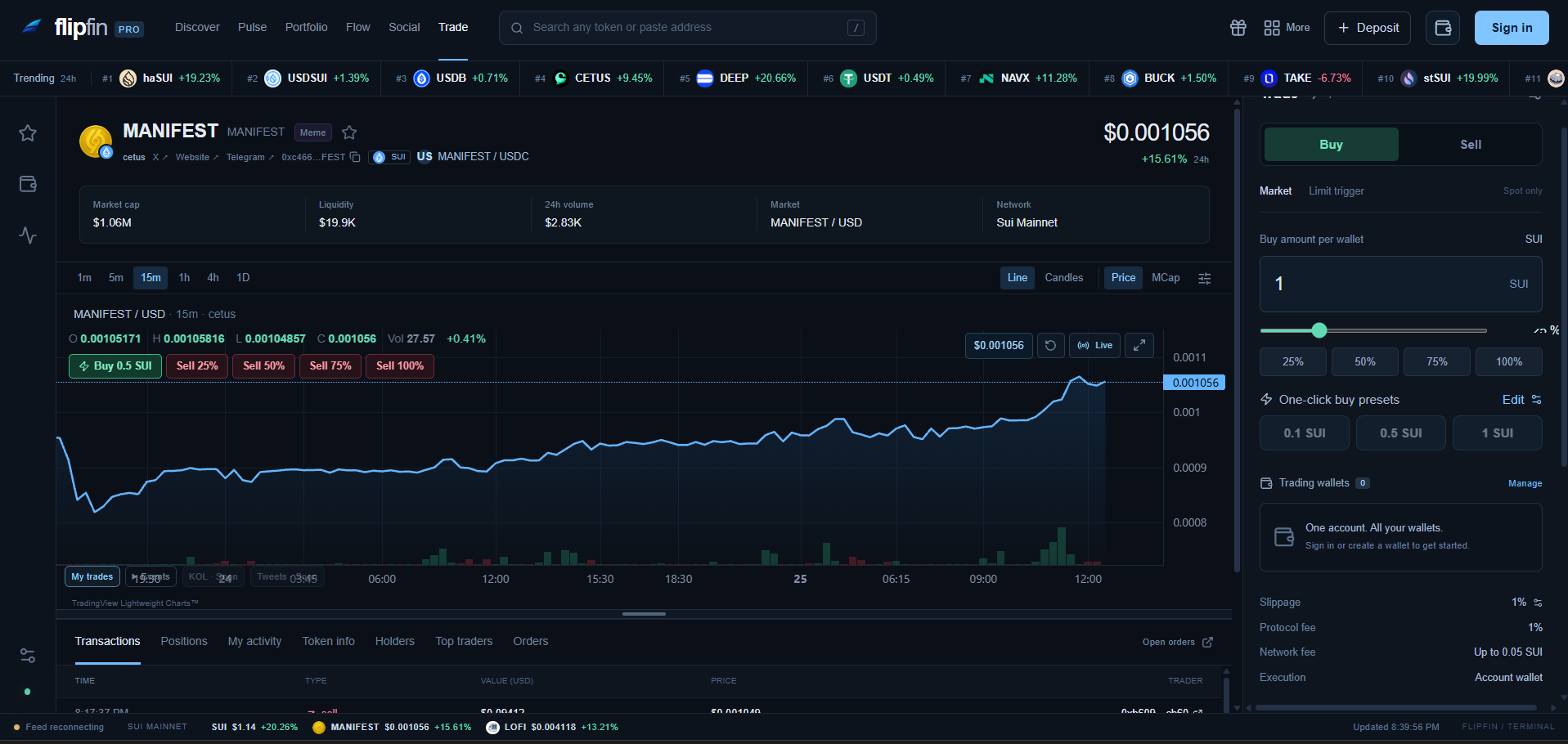Switch chart to Candles mode
1568x744 pixels.
1064,278
